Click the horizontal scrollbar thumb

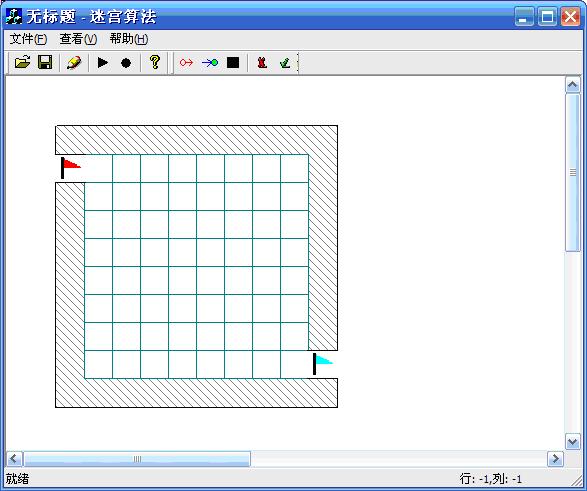(137, 459)
